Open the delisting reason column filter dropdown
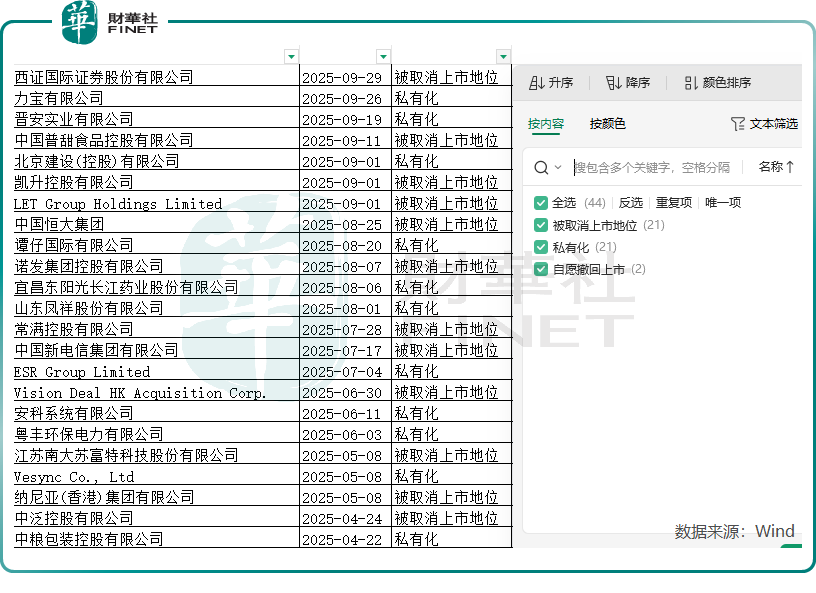This screenshot has height=593, width=816. [503, 57]
